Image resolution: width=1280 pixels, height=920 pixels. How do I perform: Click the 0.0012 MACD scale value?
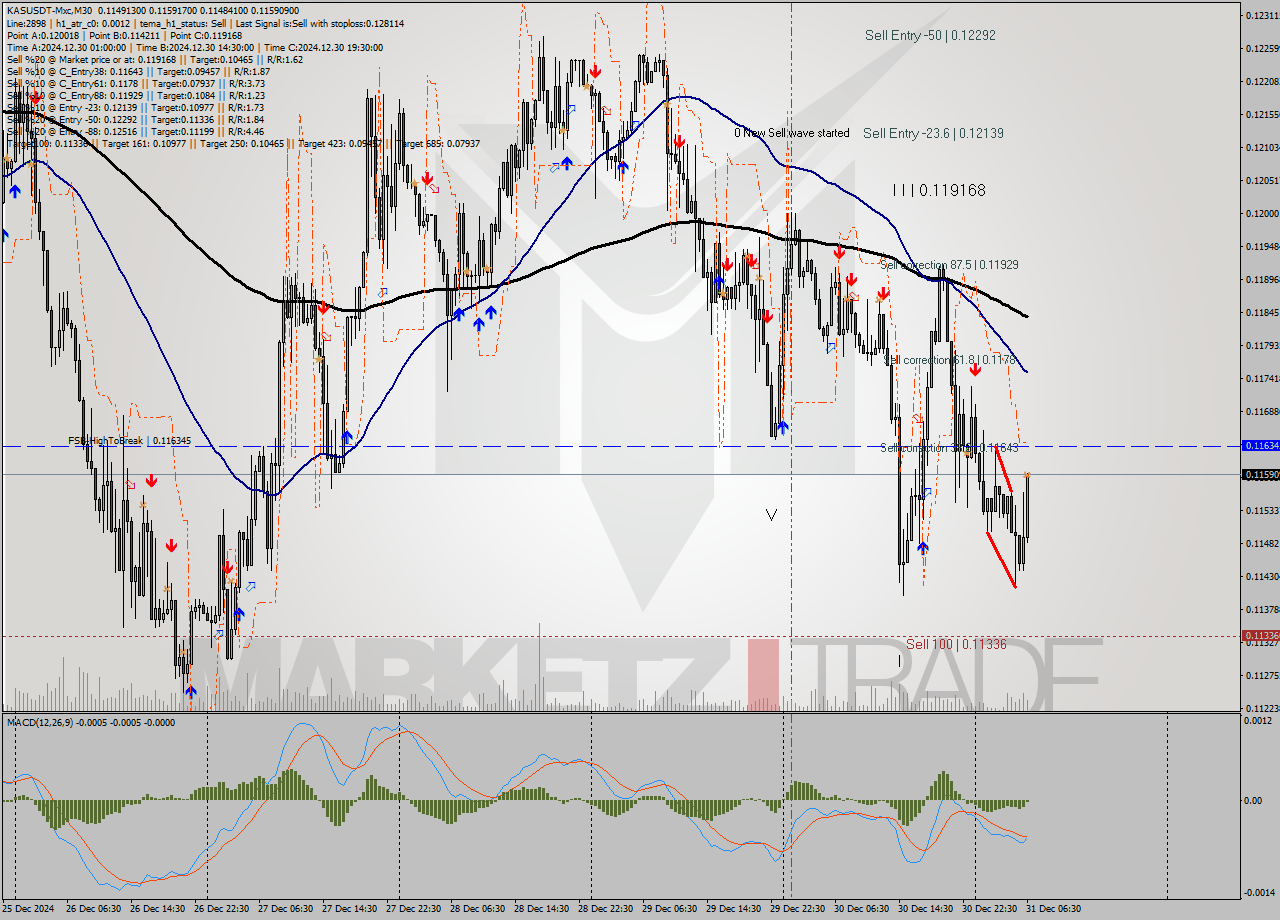coord(1258,720)
